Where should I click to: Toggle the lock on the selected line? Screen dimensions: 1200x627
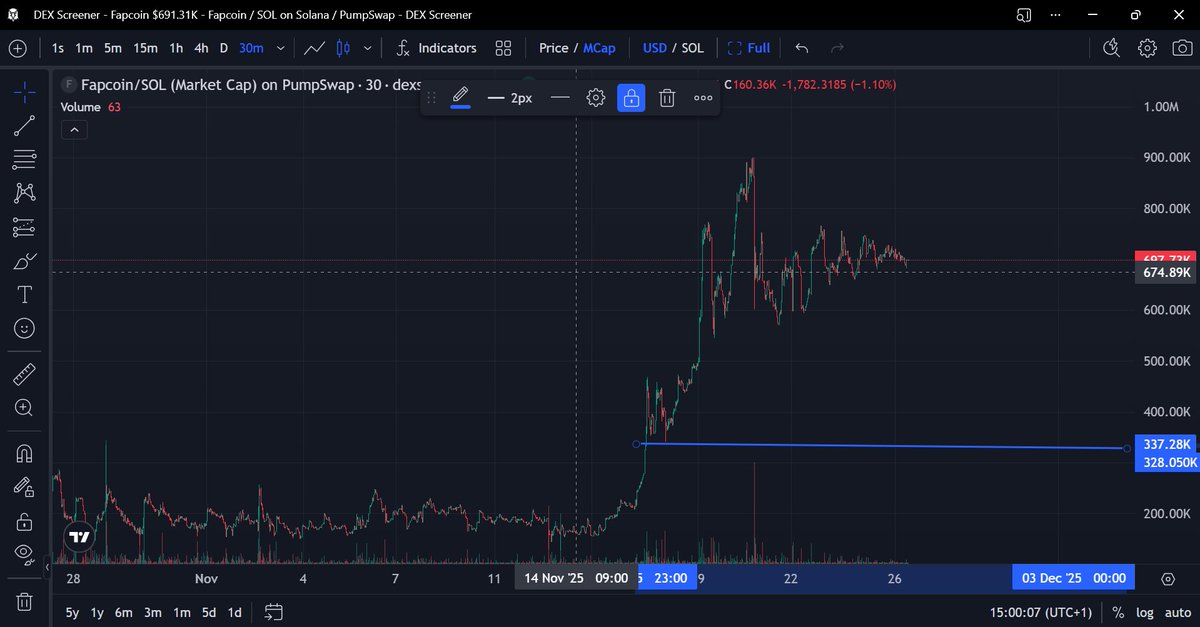point(631,98)
